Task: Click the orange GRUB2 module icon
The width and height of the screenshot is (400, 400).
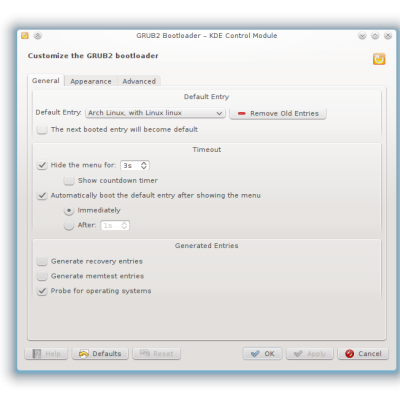Action: pyautogui.click(x=379, y=59)
